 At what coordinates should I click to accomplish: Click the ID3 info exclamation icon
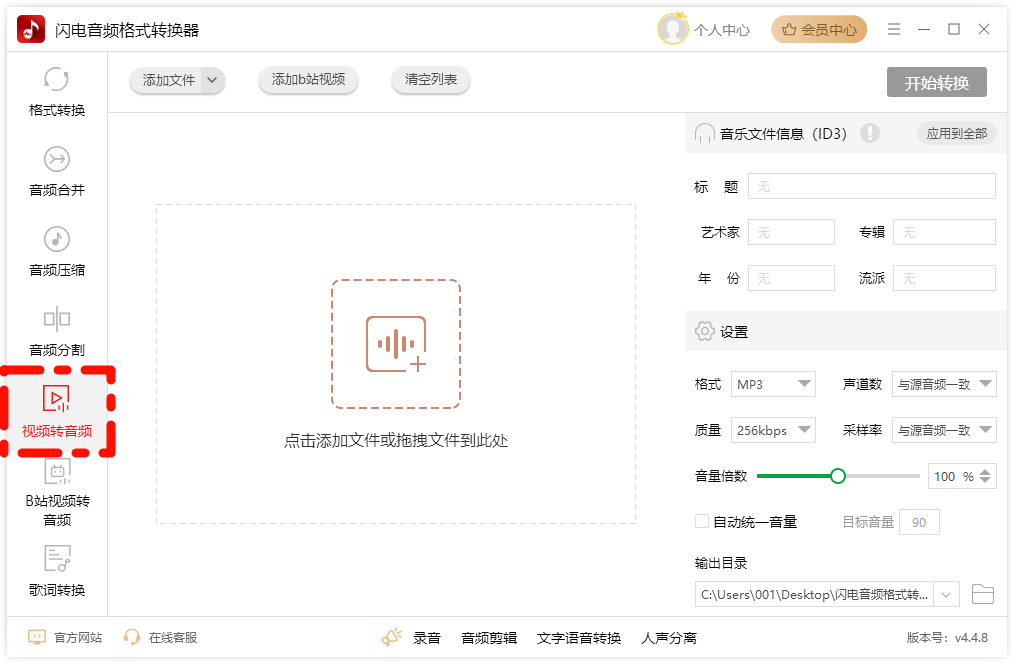pyautogui.click(x=870, y=133)
